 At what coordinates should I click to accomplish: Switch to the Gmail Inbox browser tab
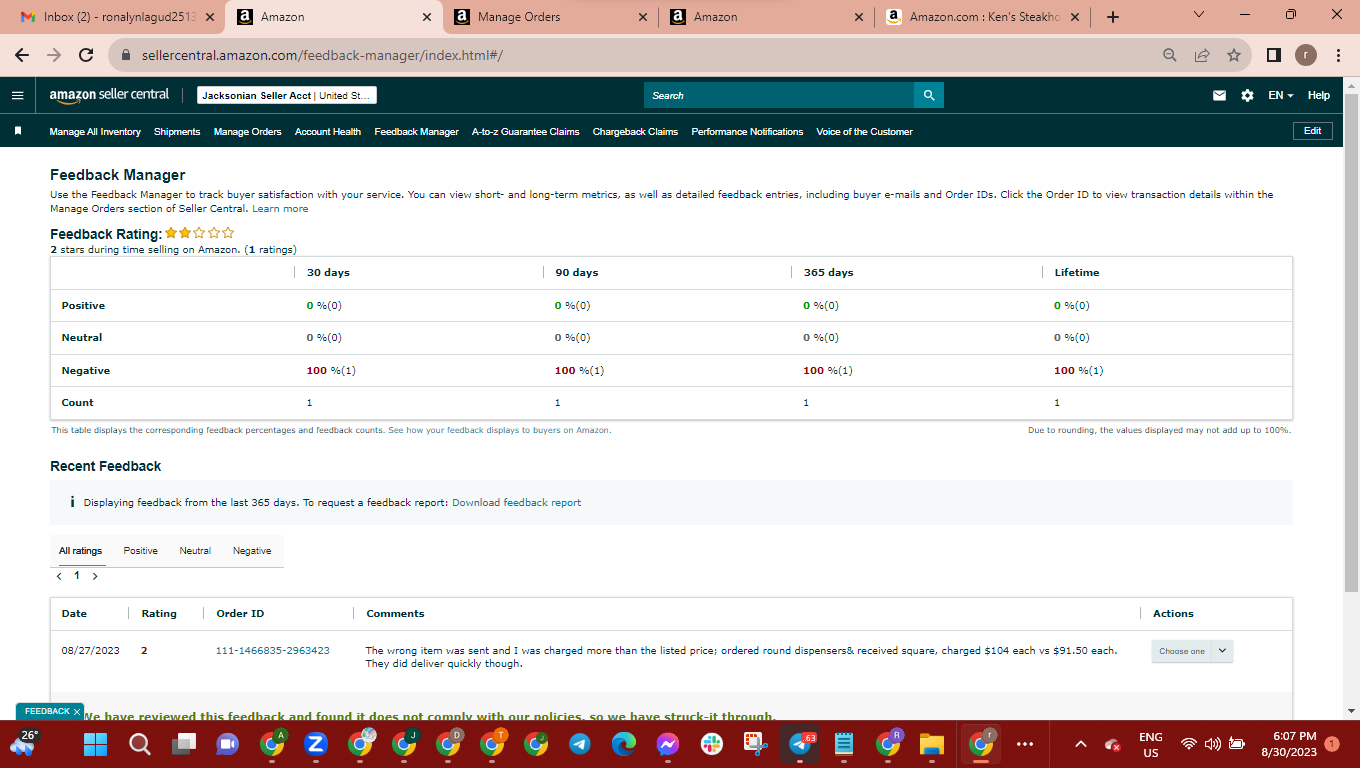coord(117,17)
